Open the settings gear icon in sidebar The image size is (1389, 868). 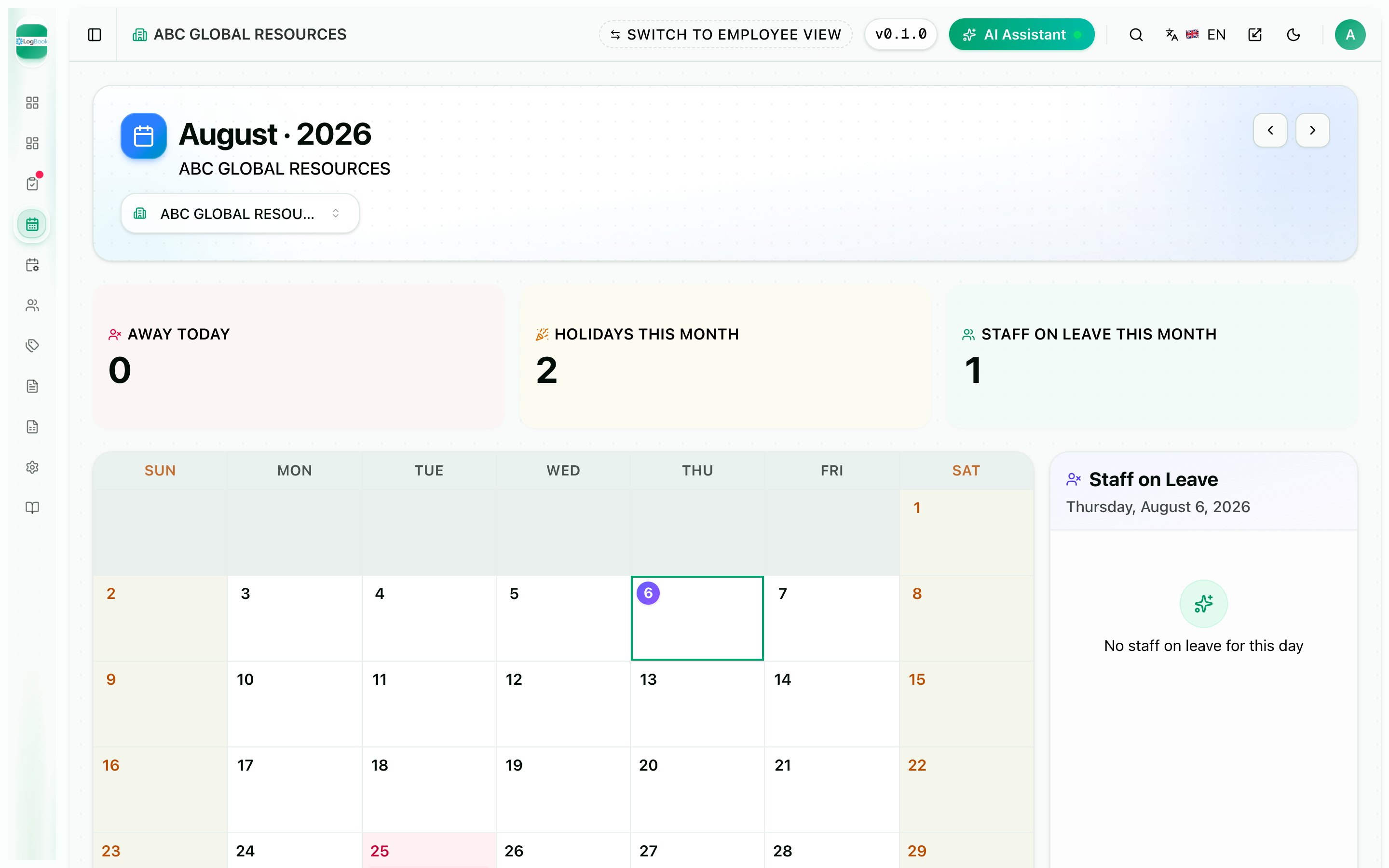32,467
